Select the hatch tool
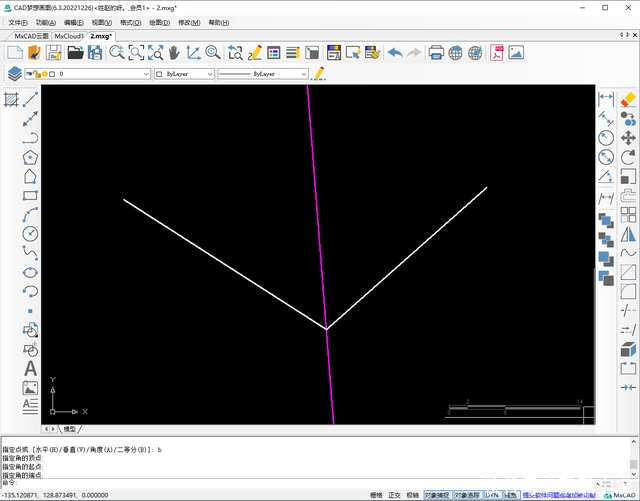Screen dimensions: 640x501 point(11,100)
